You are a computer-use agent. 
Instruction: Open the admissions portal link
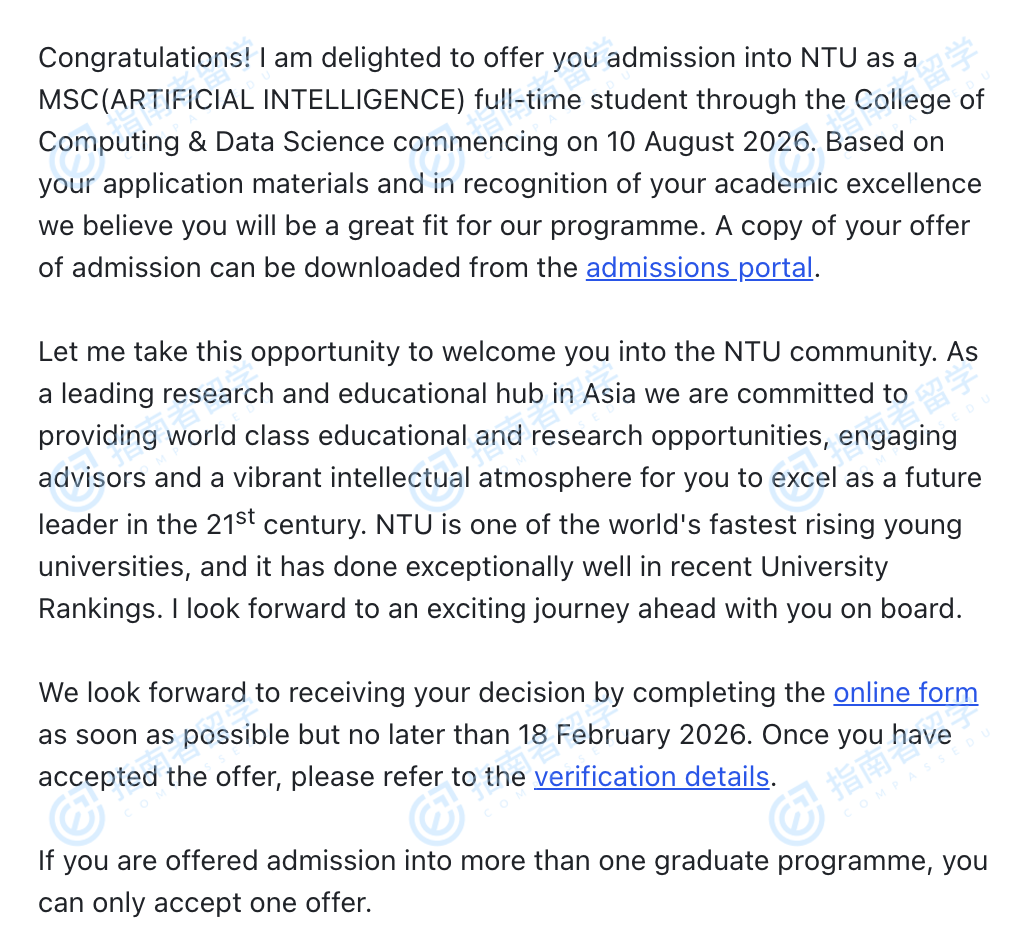point(699,268)
